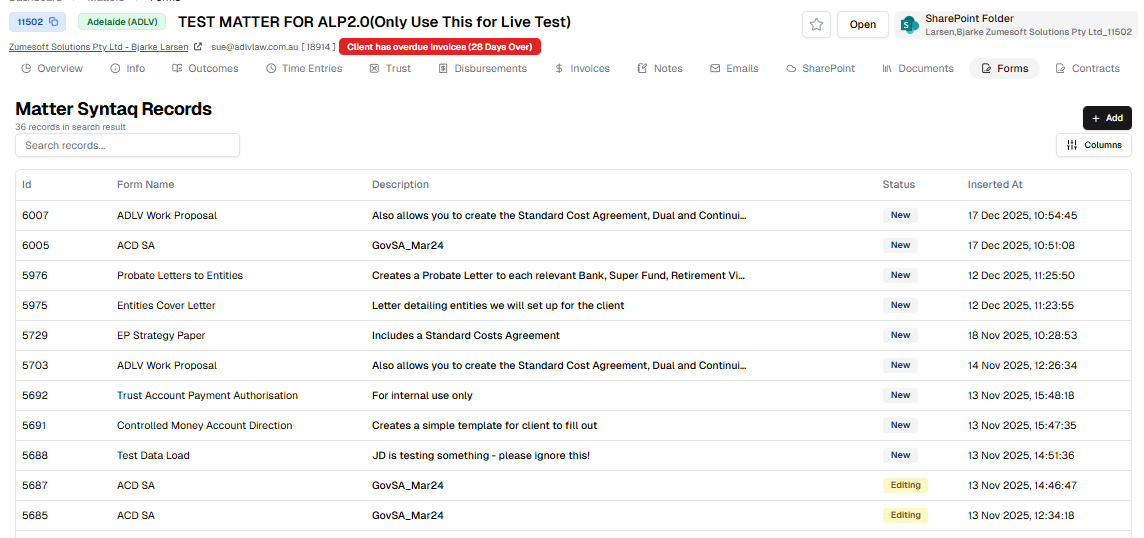1144x538 pixels.
Task: Click the plus Add record button
Action: click(x=1107, y=118)
